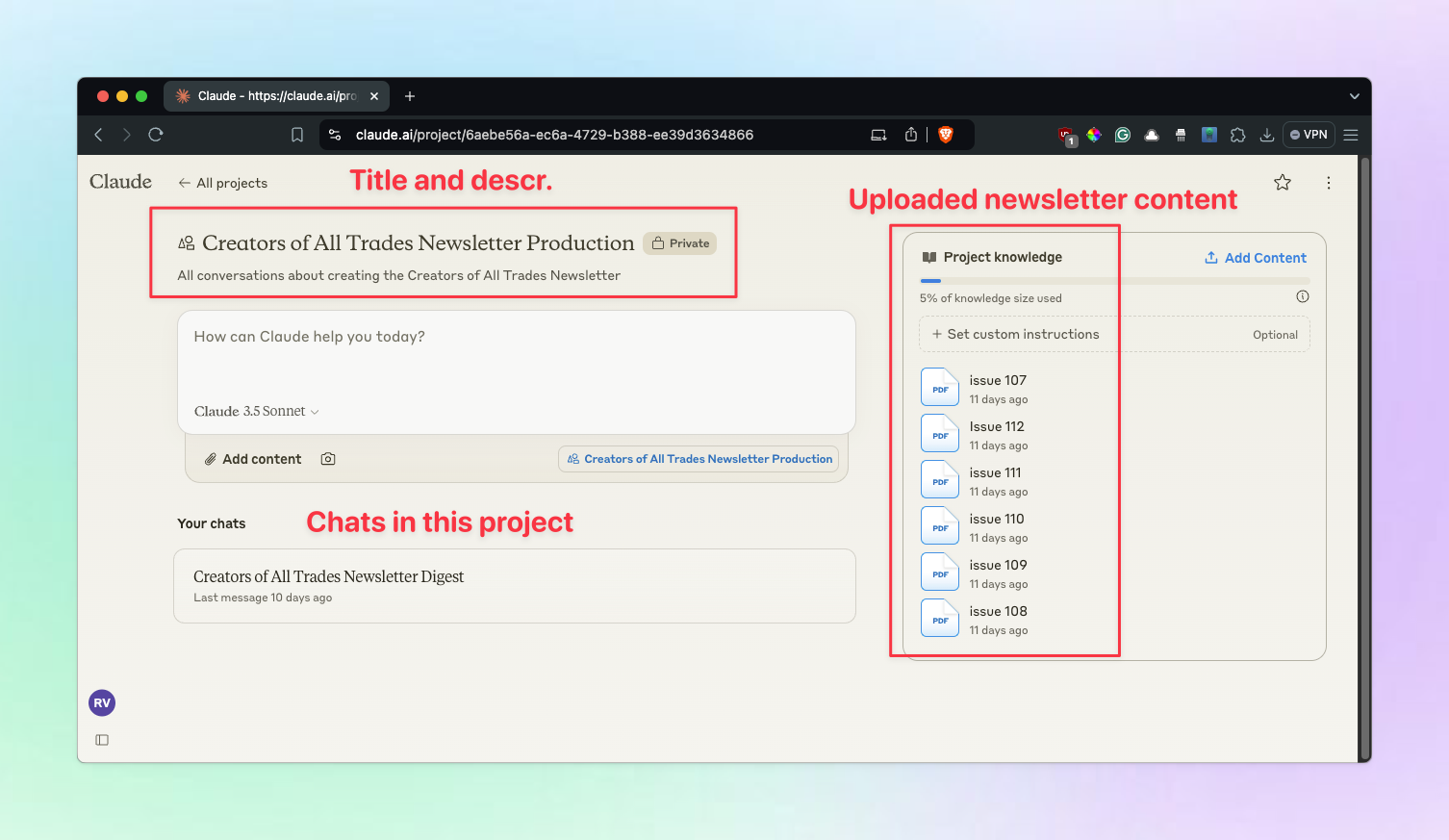Click Add Content in Project knowledge
The height and width of the screenshot is (840, 1449).
coord(1256,258)
